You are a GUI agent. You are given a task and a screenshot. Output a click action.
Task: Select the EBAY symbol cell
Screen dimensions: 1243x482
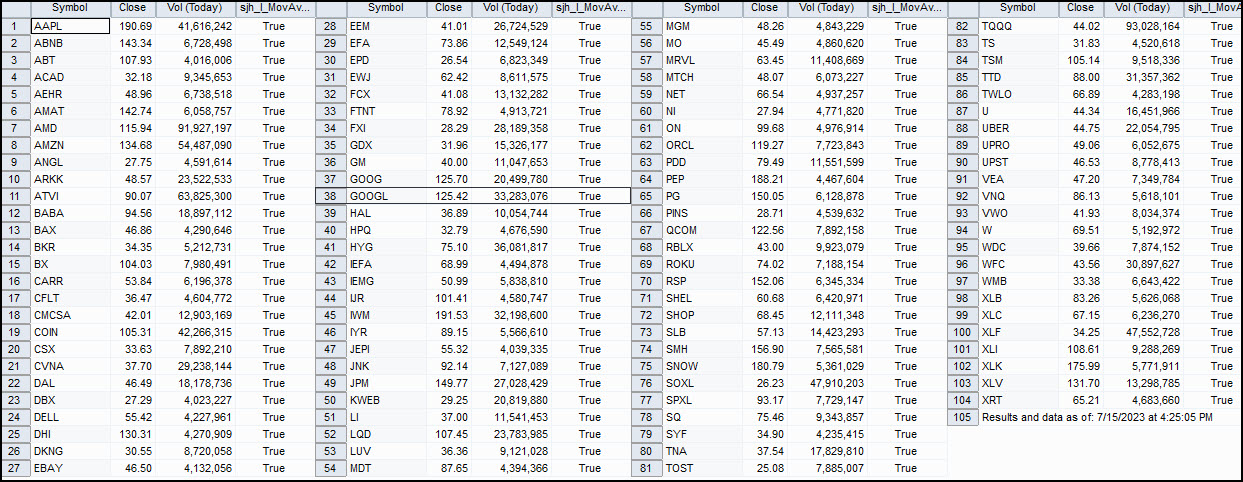click(71, 468)
